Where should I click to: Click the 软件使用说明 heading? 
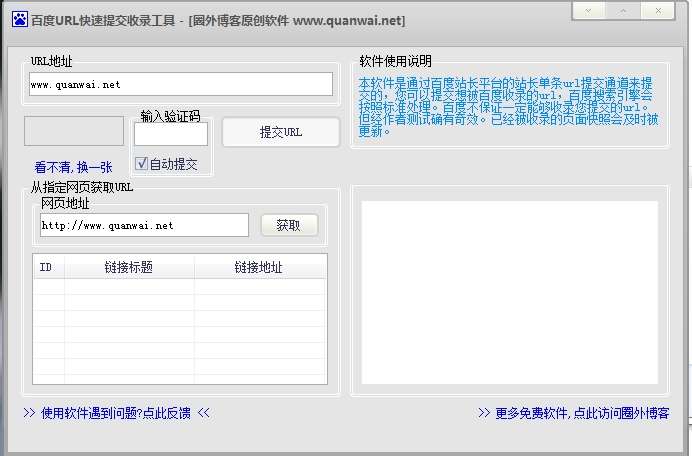tap(395, 61)
